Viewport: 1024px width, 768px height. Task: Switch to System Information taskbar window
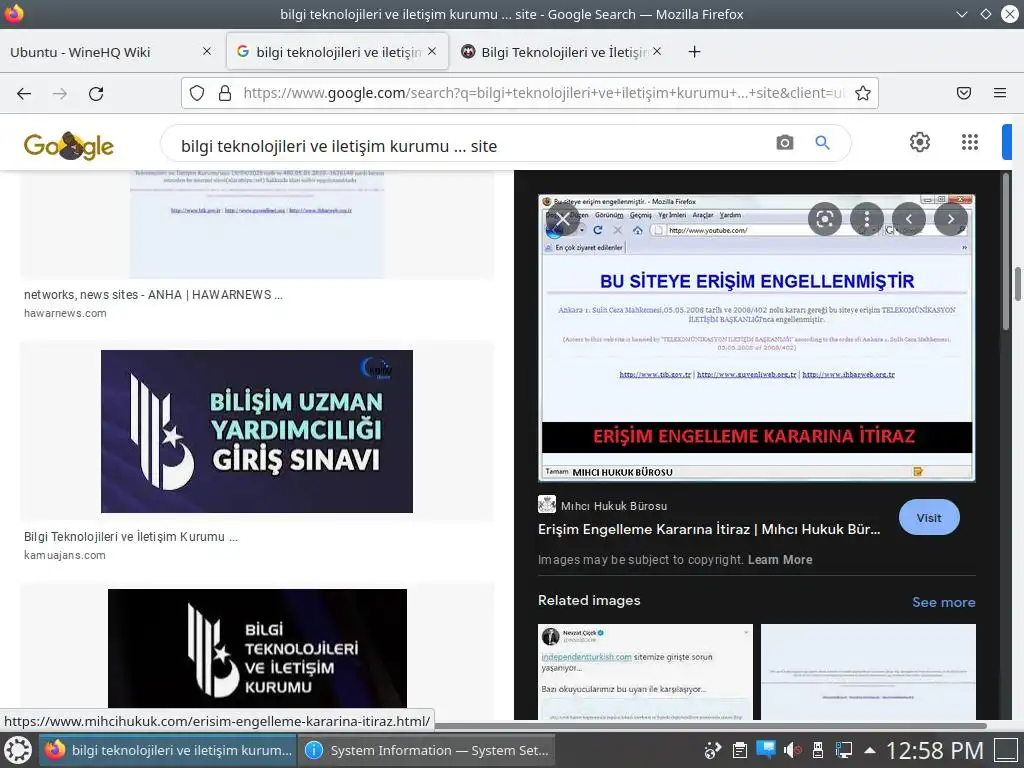pyautogui.click(x=427, y=750)
